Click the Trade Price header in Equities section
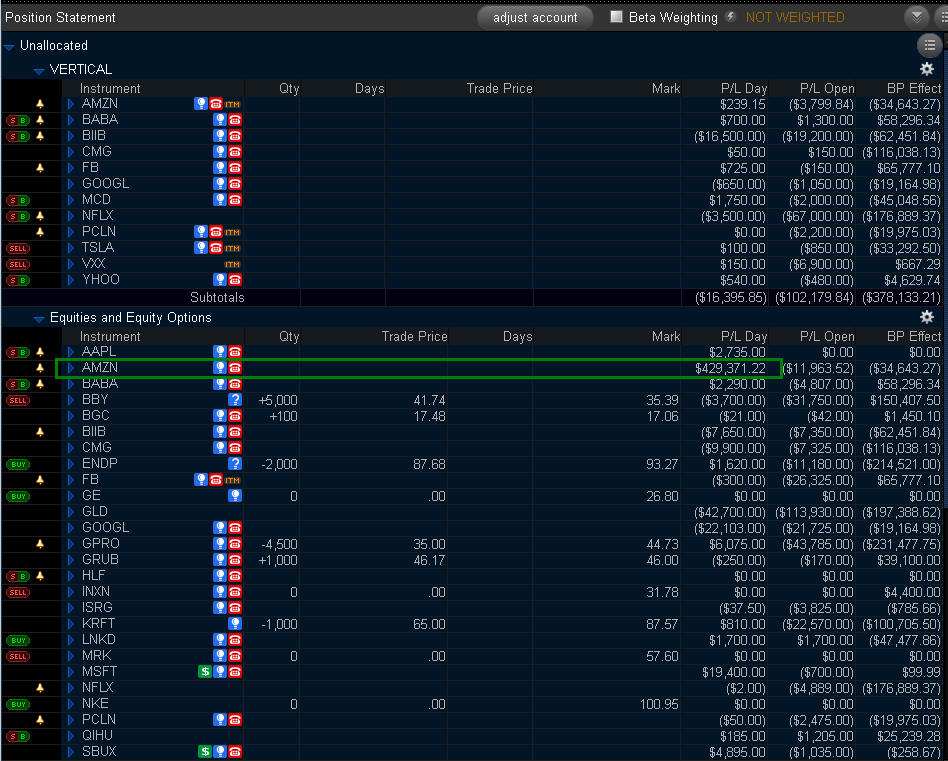 [414, 336]
